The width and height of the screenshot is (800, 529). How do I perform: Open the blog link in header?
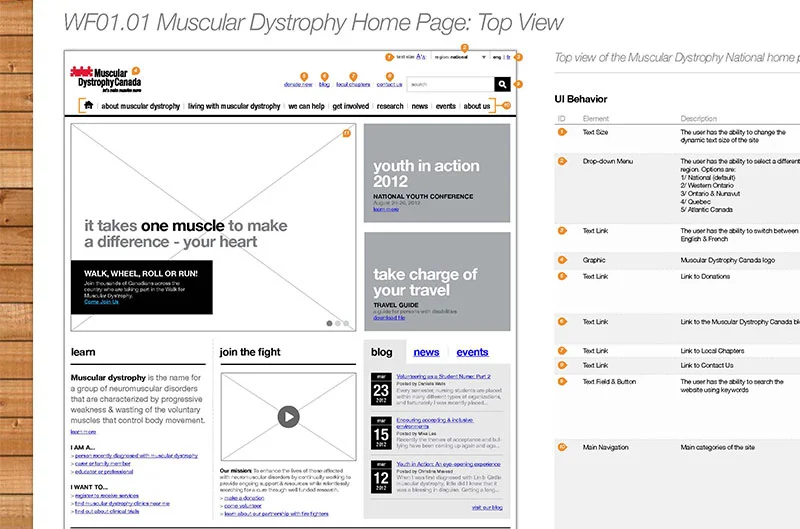pyautogui.click(x=324, y=85)
